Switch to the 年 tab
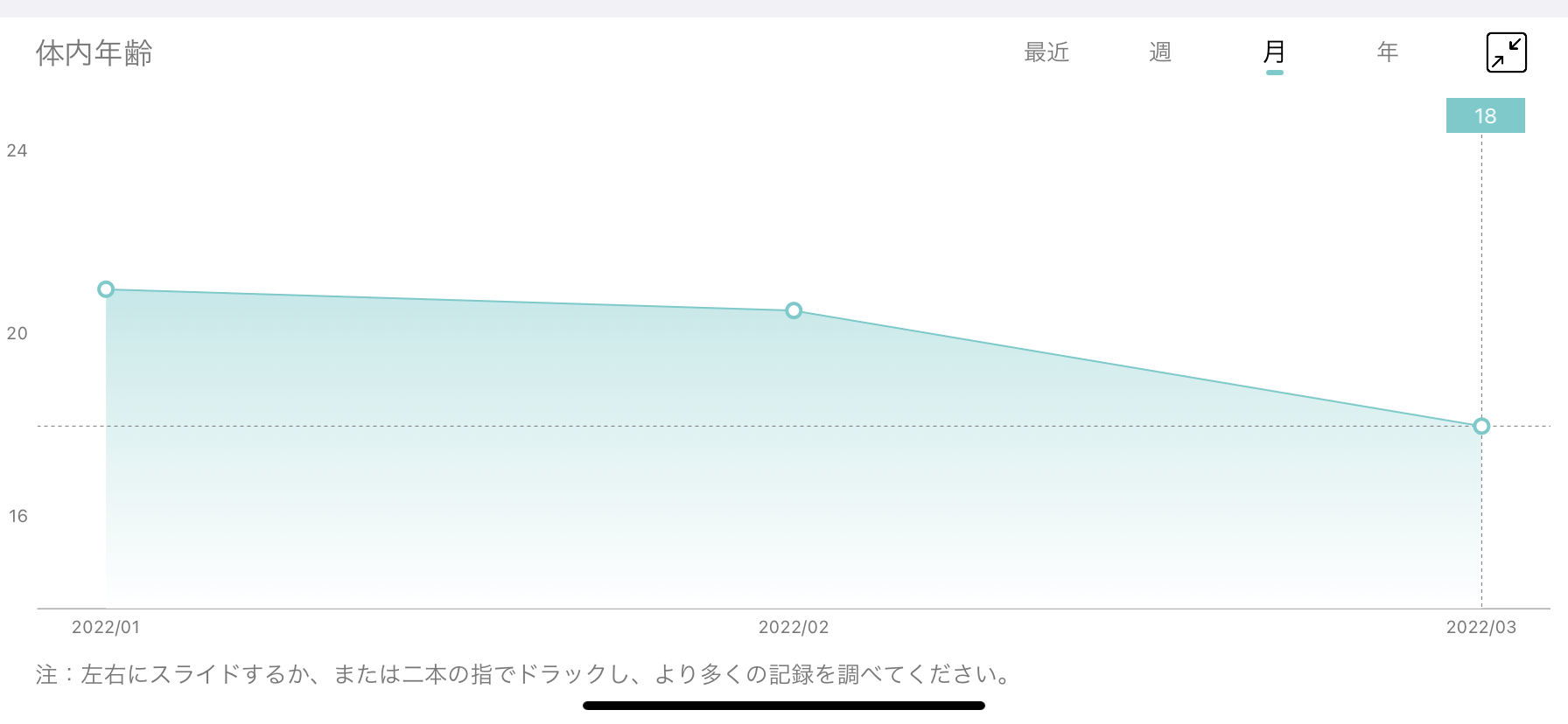 pyautogui.click(x=1388, y=52)
